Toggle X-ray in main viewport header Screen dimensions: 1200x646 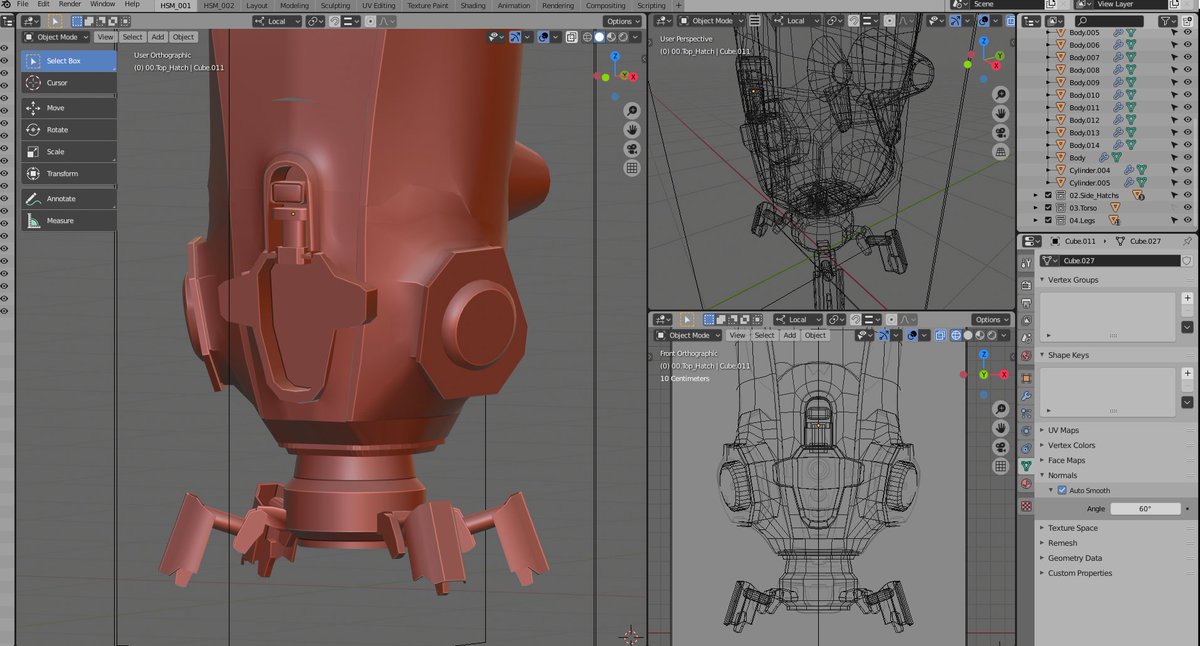[x=572, y=37]
